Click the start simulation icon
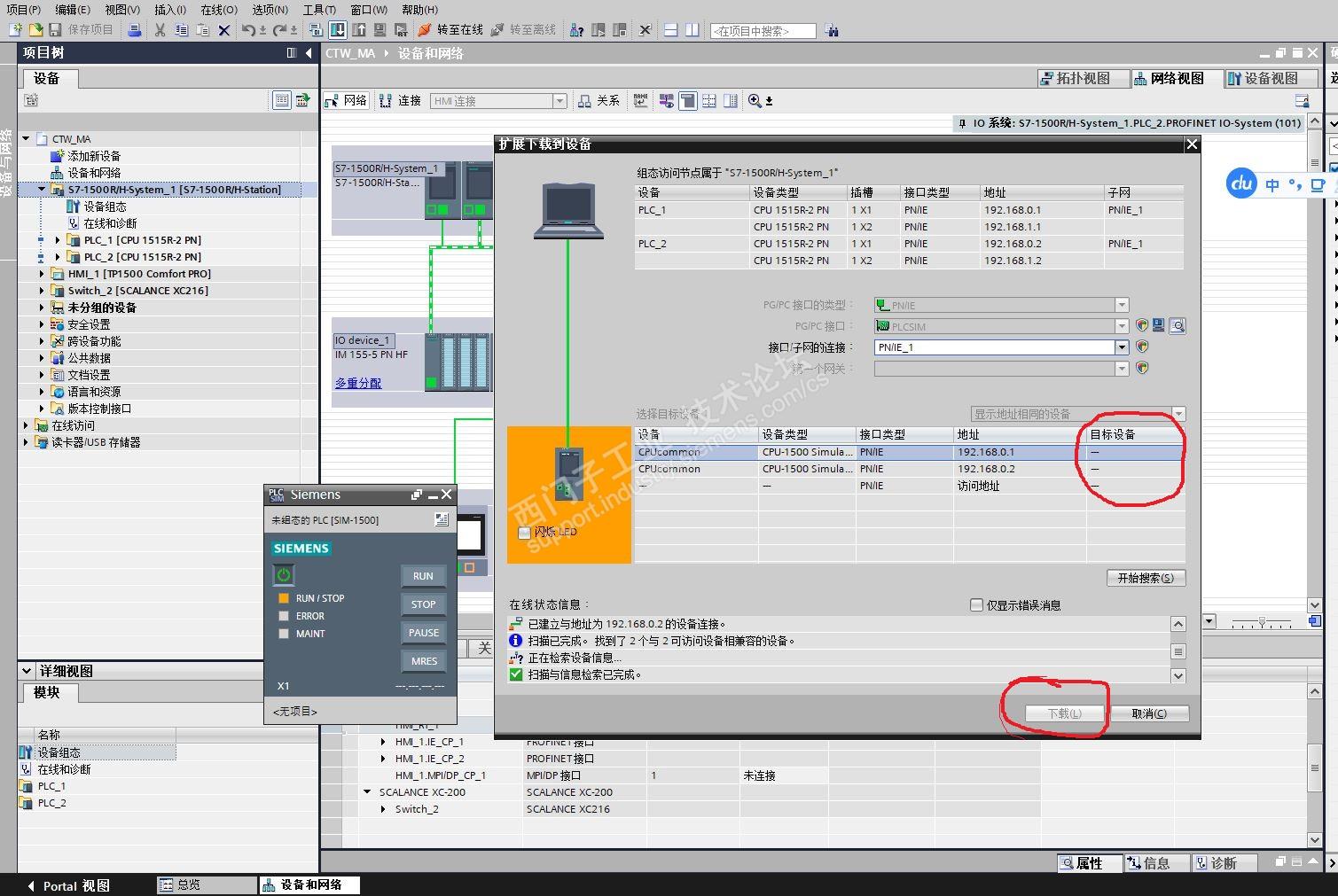This screenshot has height=896, width=1338. tap(379, 30)
